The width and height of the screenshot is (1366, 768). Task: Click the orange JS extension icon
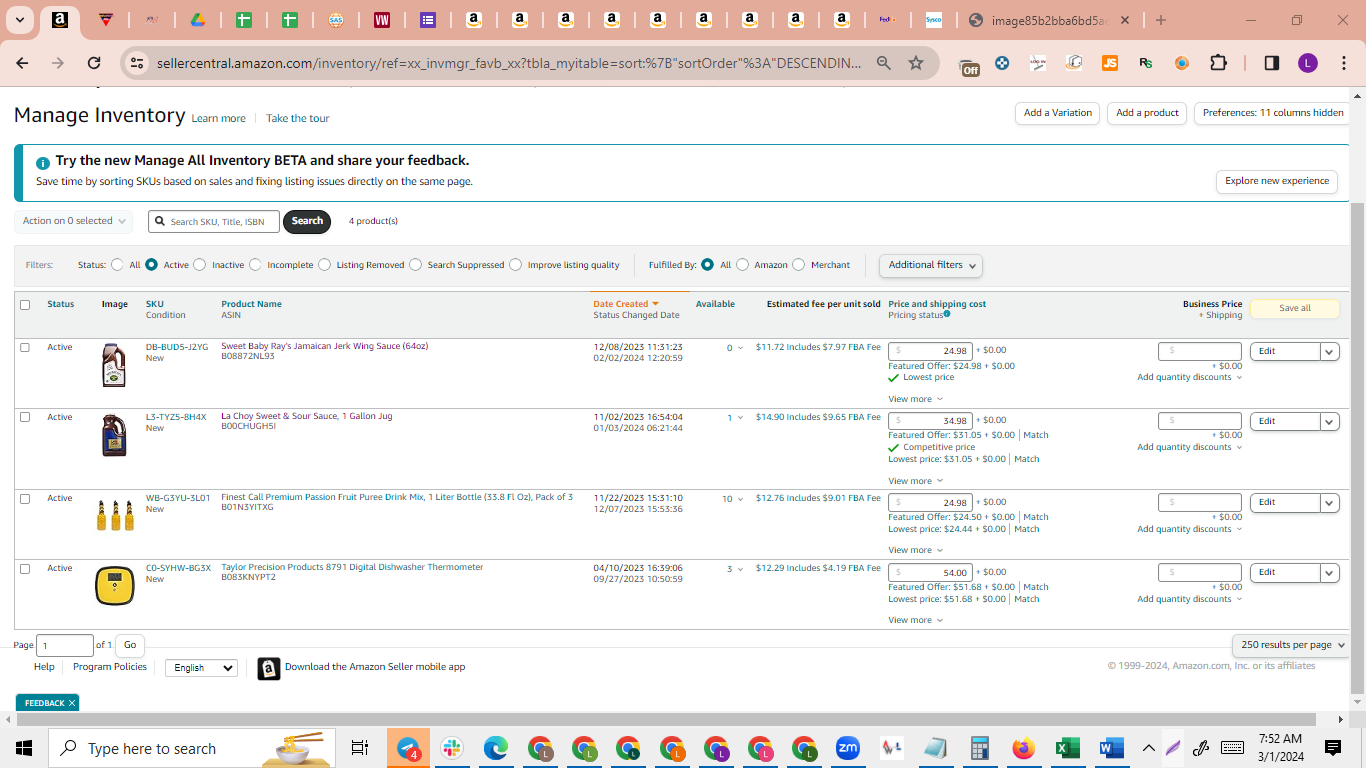pos(1110,63)
